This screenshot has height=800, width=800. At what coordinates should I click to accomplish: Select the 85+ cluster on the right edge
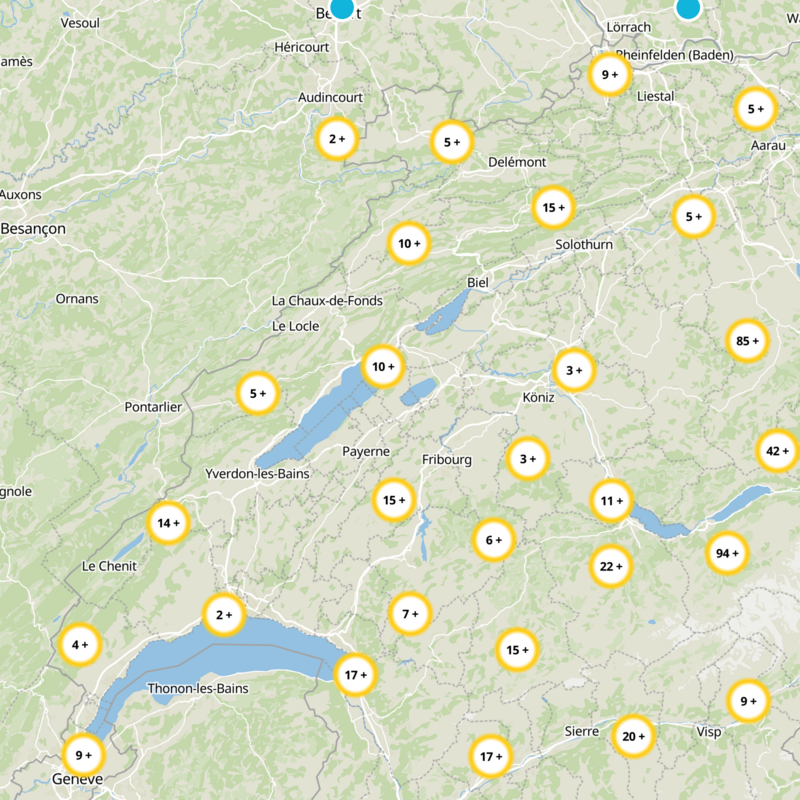pos(745,340)
